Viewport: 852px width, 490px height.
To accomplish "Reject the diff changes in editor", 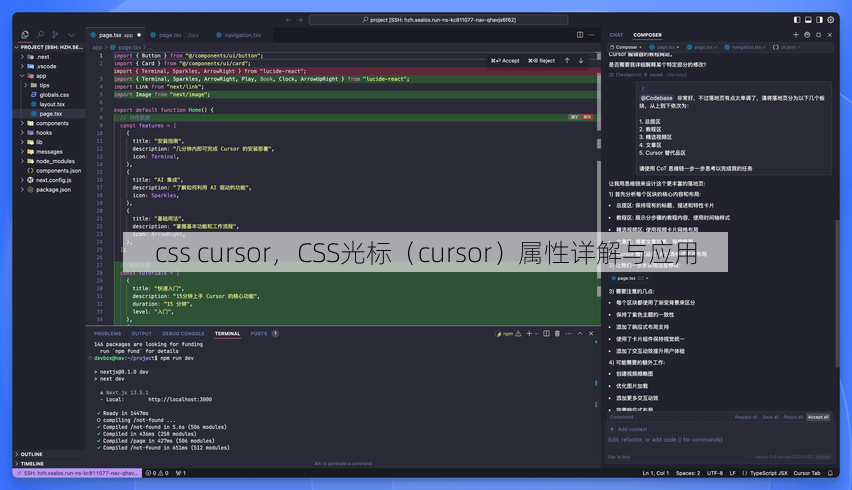I will pos(542,61).
